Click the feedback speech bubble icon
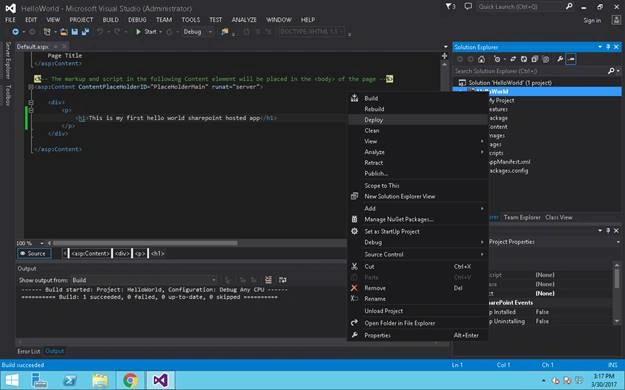This screenshot has height=390, width=625. click(x=468, y=7)
